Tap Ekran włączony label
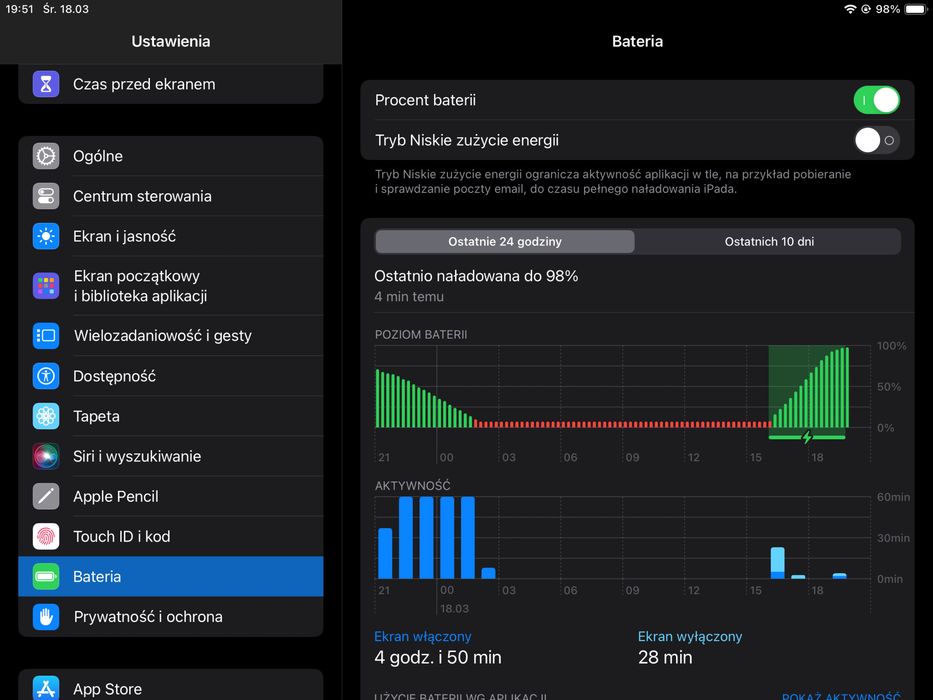 coord(422,636)
